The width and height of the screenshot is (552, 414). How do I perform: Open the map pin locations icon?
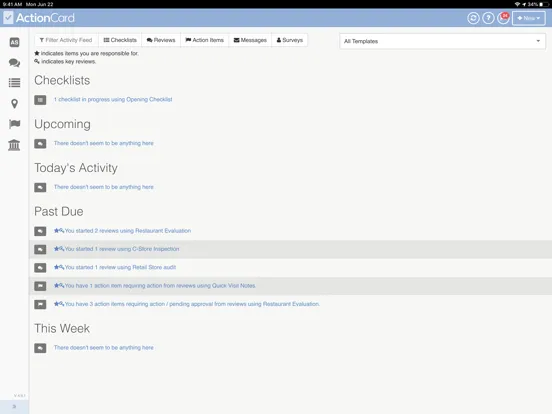14,104
